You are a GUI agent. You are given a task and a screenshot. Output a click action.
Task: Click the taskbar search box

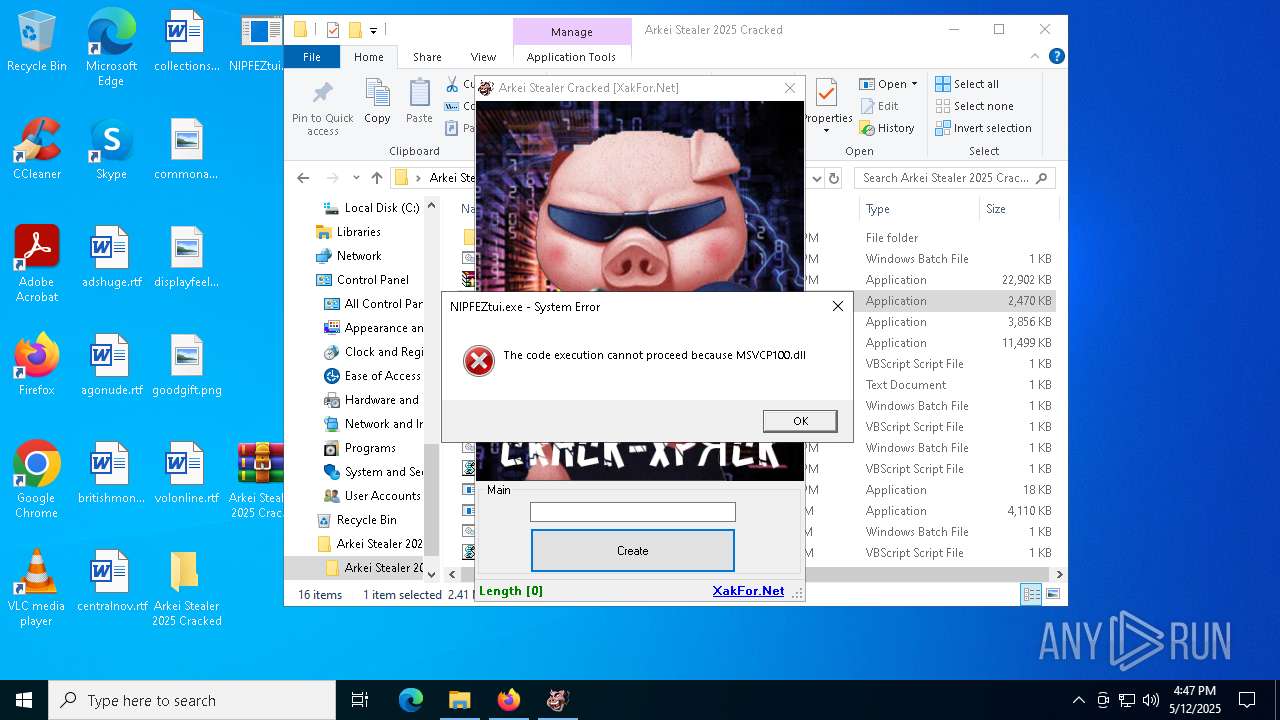[x=192, y=700]
